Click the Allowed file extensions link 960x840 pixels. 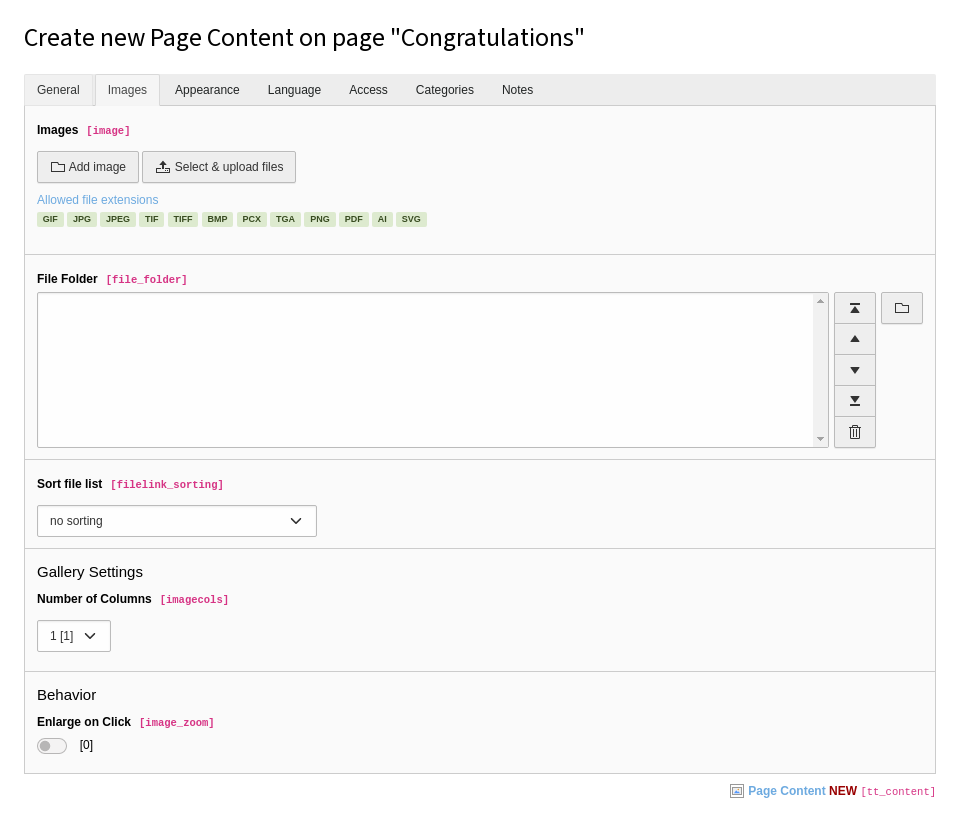[97, 200]
